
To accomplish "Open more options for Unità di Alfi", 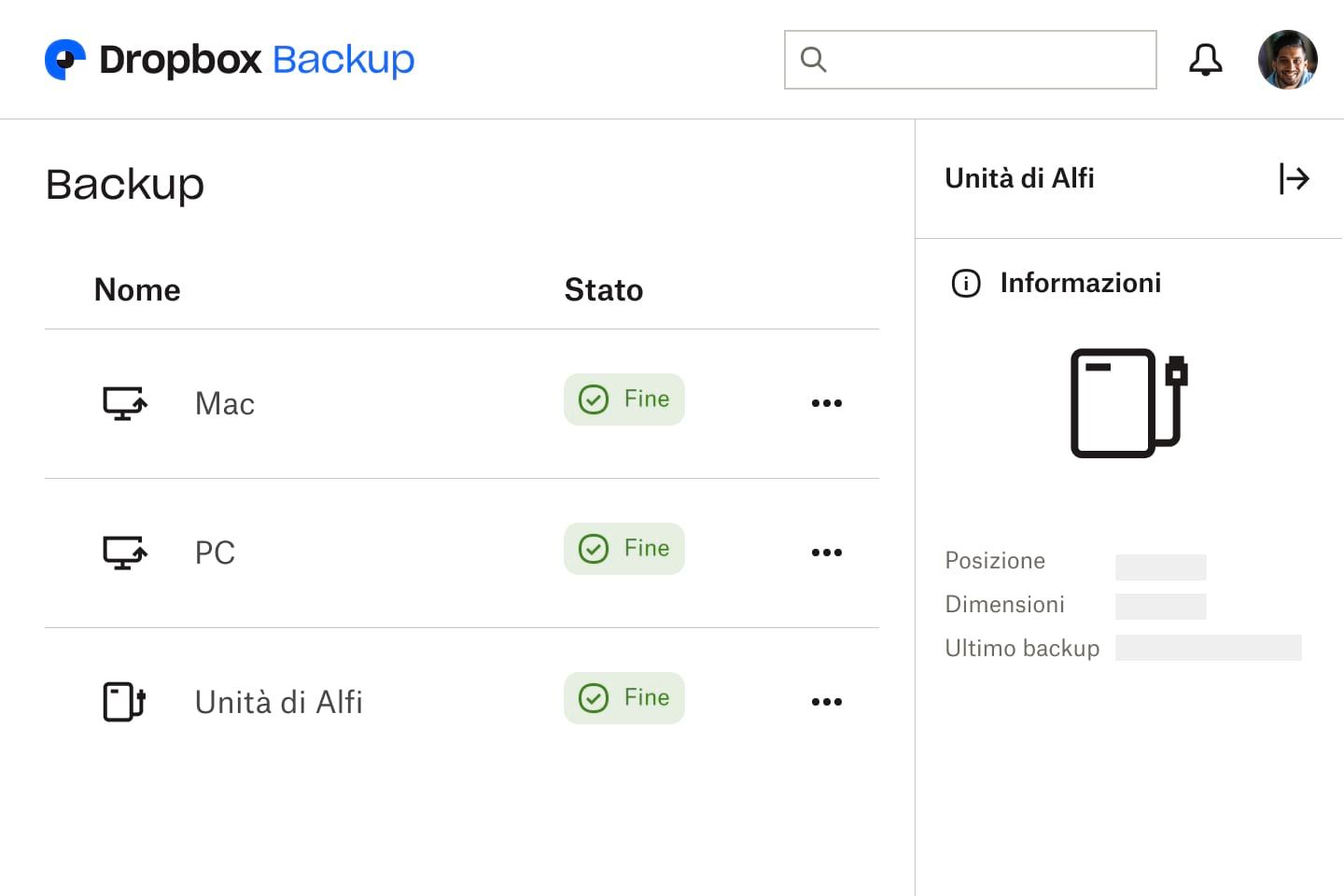I will 827,702.
